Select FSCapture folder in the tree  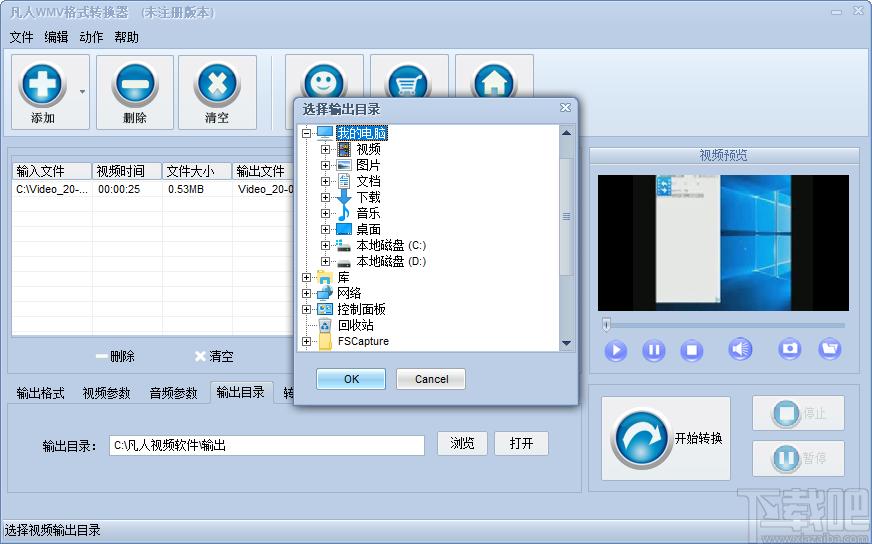(363, 342)
